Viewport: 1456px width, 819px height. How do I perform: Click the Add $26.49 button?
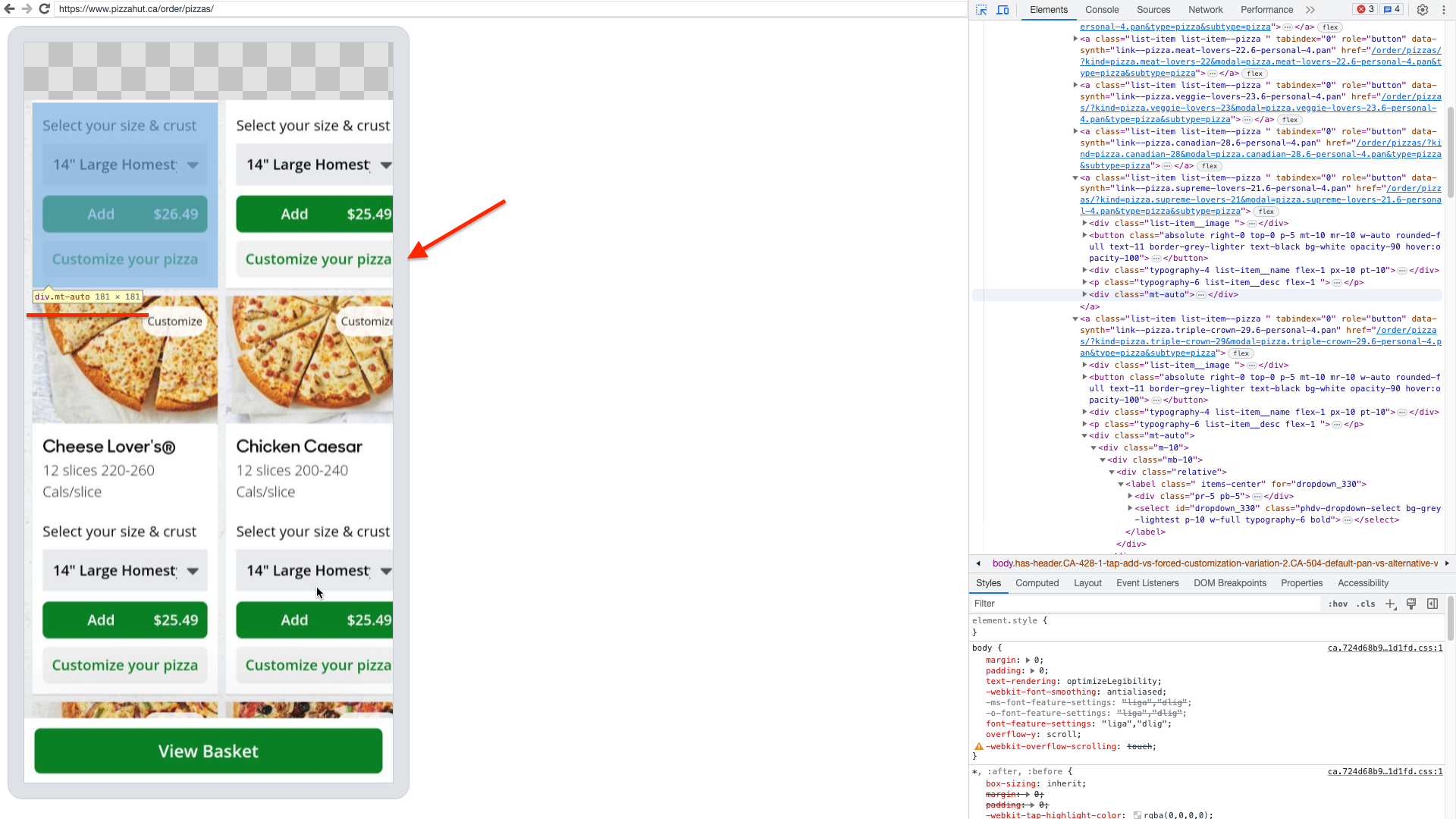click(x=125, y=215)
